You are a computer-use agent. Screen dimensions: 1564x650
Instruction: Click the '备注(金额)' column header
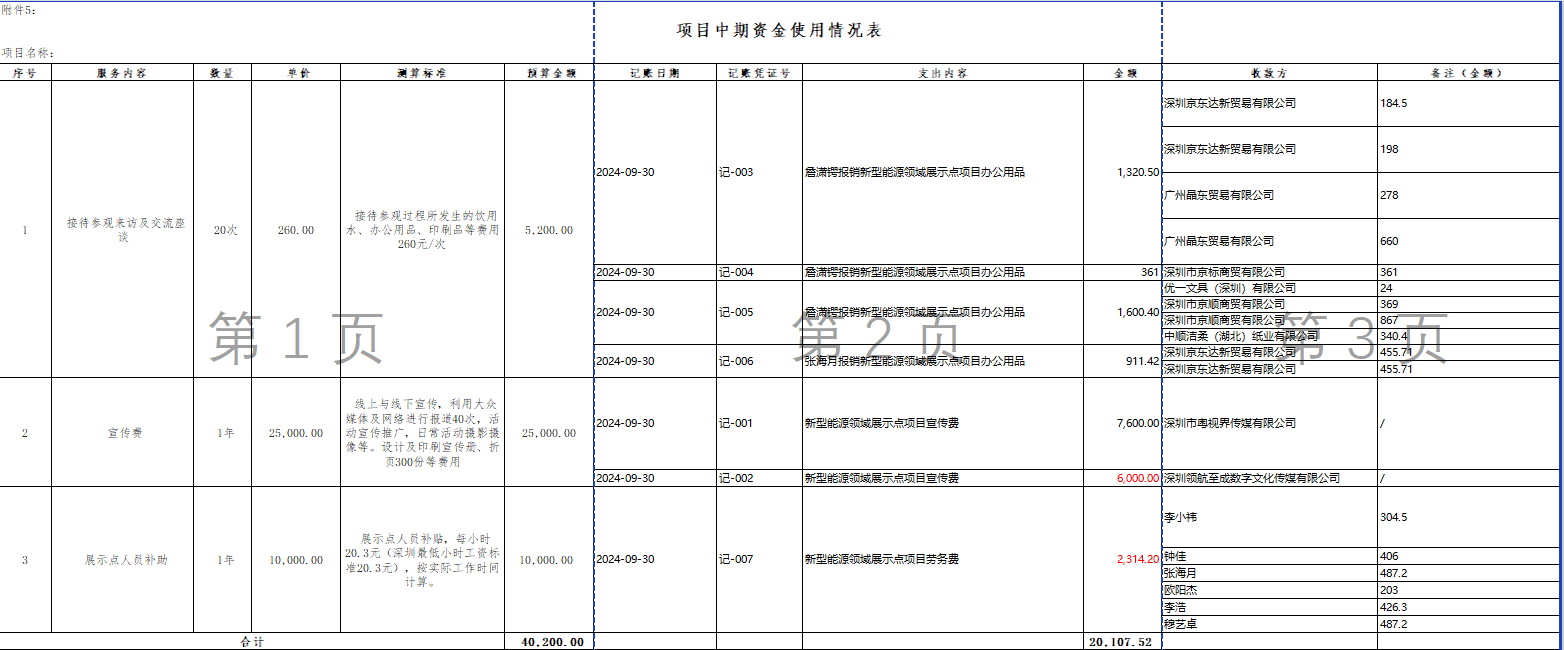pos(1467,73)
